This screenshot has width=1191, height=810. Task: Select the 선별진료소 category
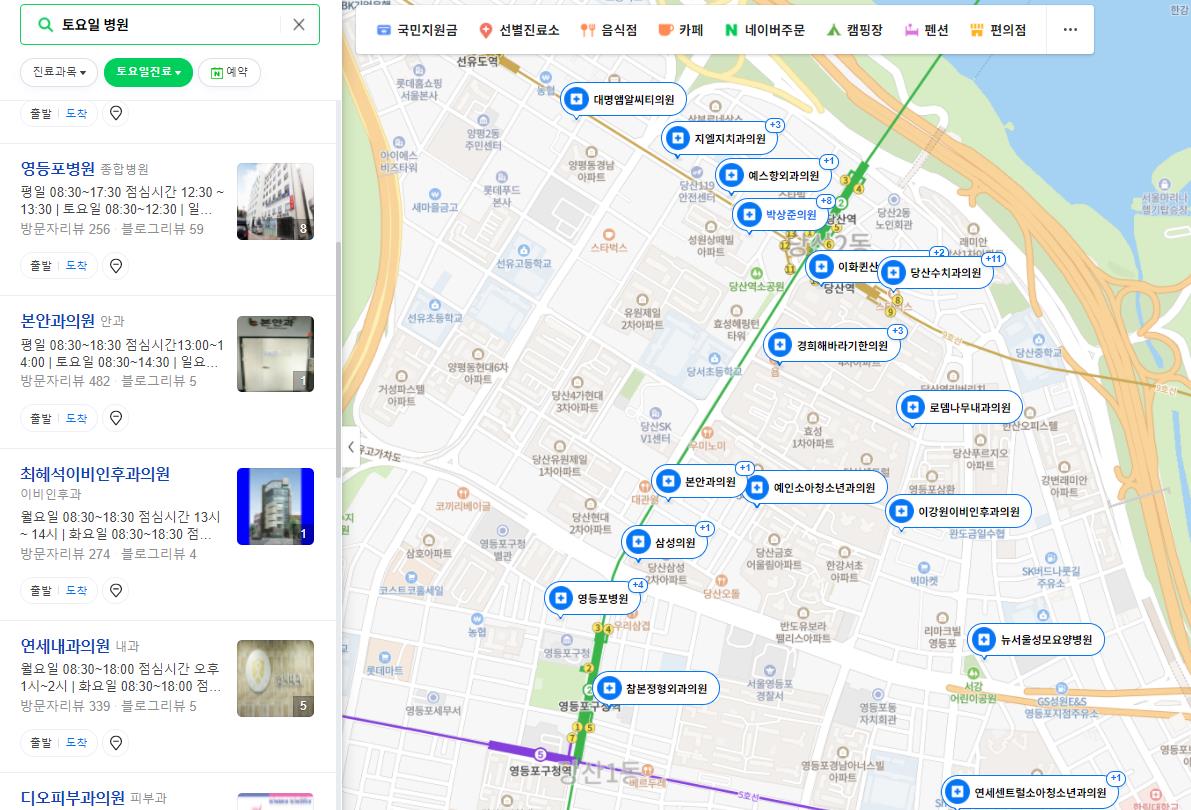pyautogui.click(x=519, y=30)
